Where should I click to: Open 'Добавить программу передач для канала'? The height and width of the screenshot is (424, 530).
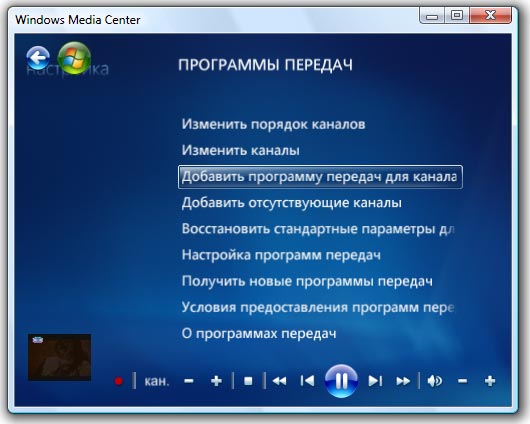click(x=320, y=177)
